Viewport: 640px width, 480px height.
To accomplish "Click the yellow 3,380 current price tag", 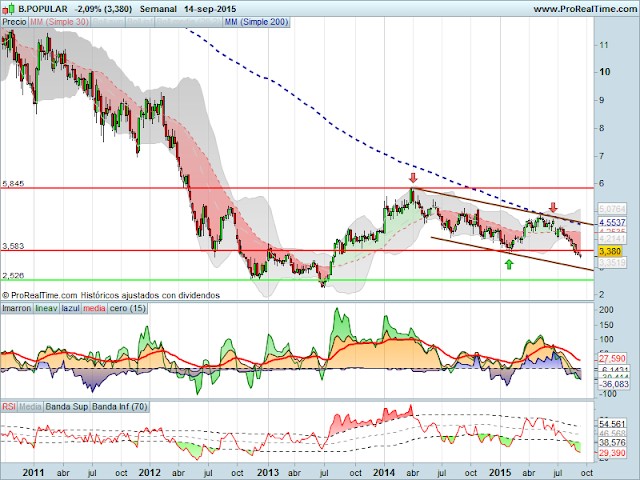I will [x=610, y=251].
